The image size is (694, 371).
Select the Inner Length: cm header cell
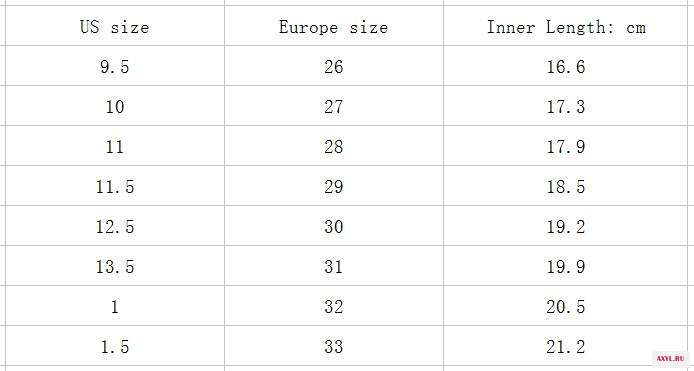[566, 26]
